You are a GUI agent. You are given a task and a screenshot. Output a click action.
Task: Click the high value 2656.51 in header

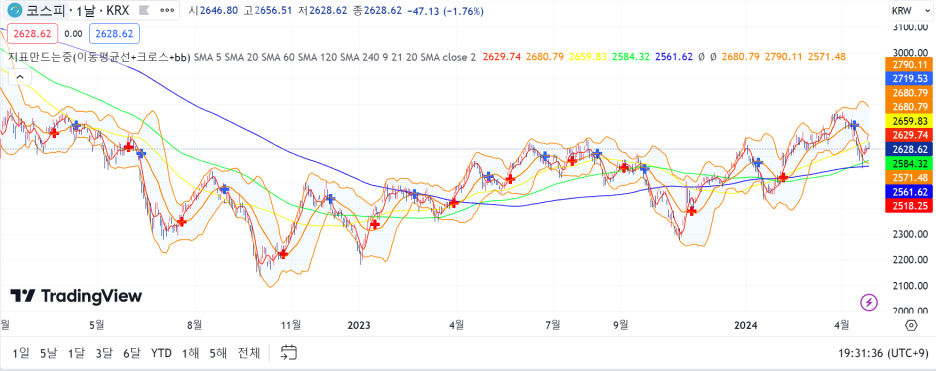tap(274, 11)
